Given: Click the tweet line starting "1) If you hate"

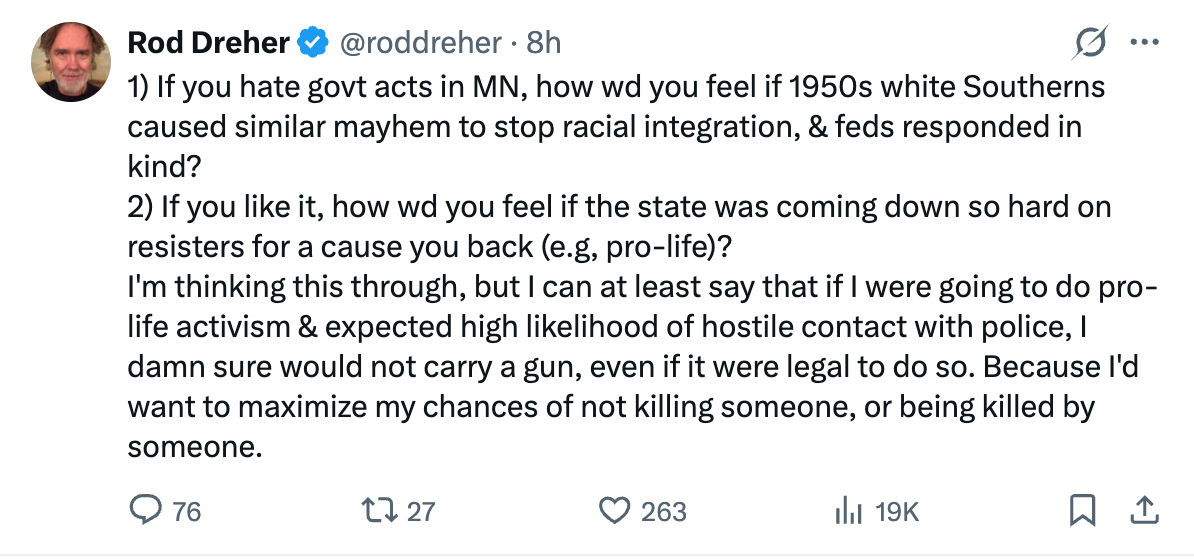Looking at the screenshot, I should click(616, 87).
